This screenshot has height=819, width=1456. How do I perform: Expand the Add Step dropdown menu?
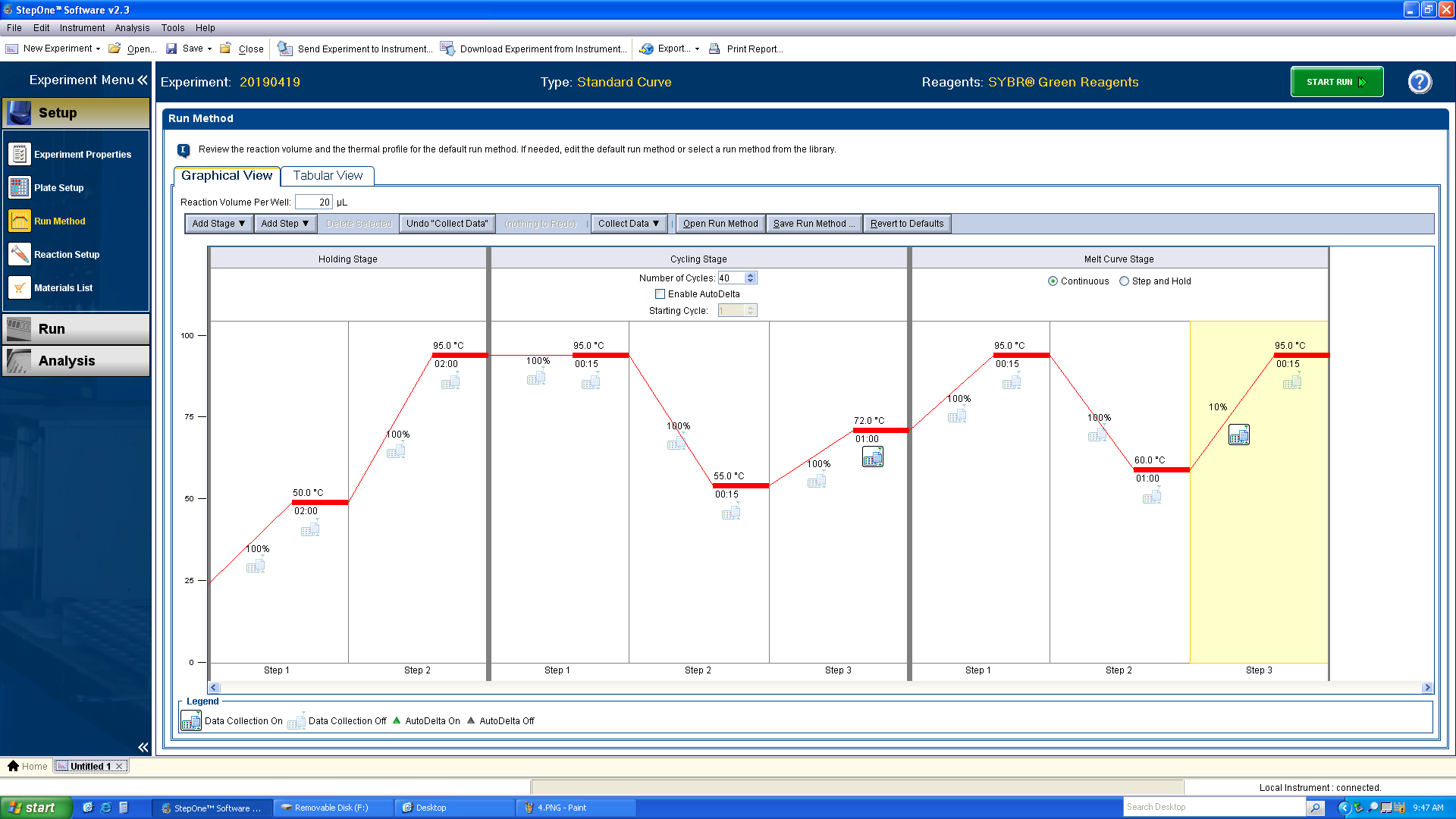point(283,223)
